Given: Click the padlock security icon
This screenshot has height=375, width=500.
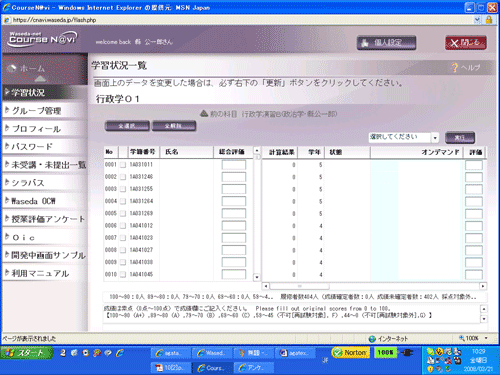Looking at the screenshot, I should pyautogui.click(x=489, y=20).
